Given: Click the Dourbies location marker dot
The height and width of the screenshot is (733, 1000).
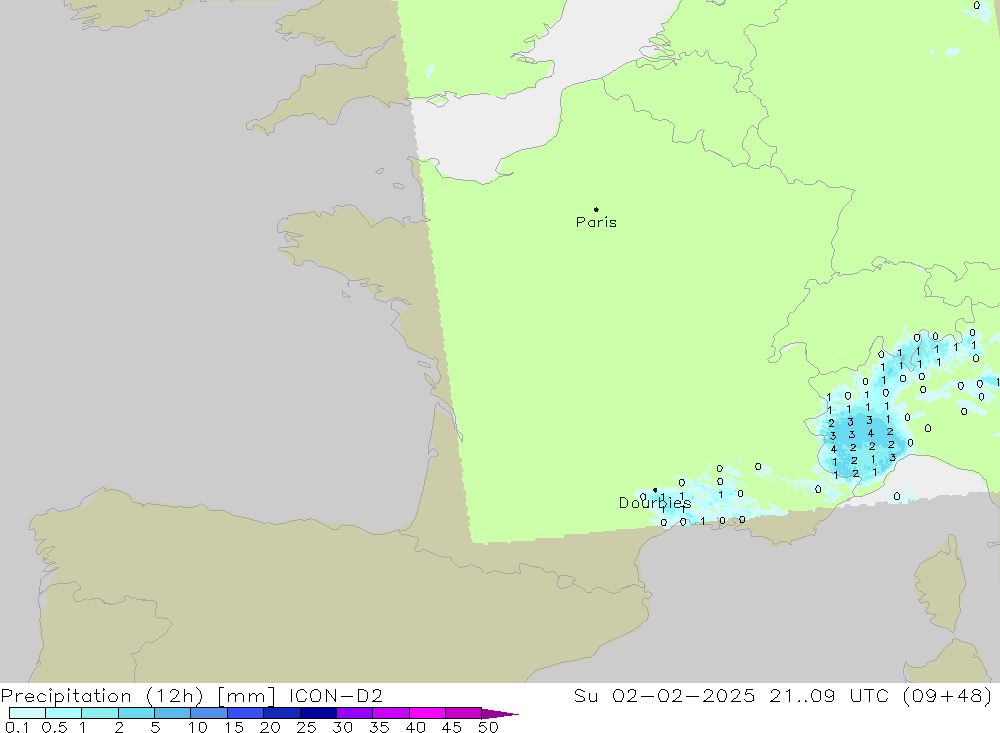Looking at the screenshot, I should point(655,490).
